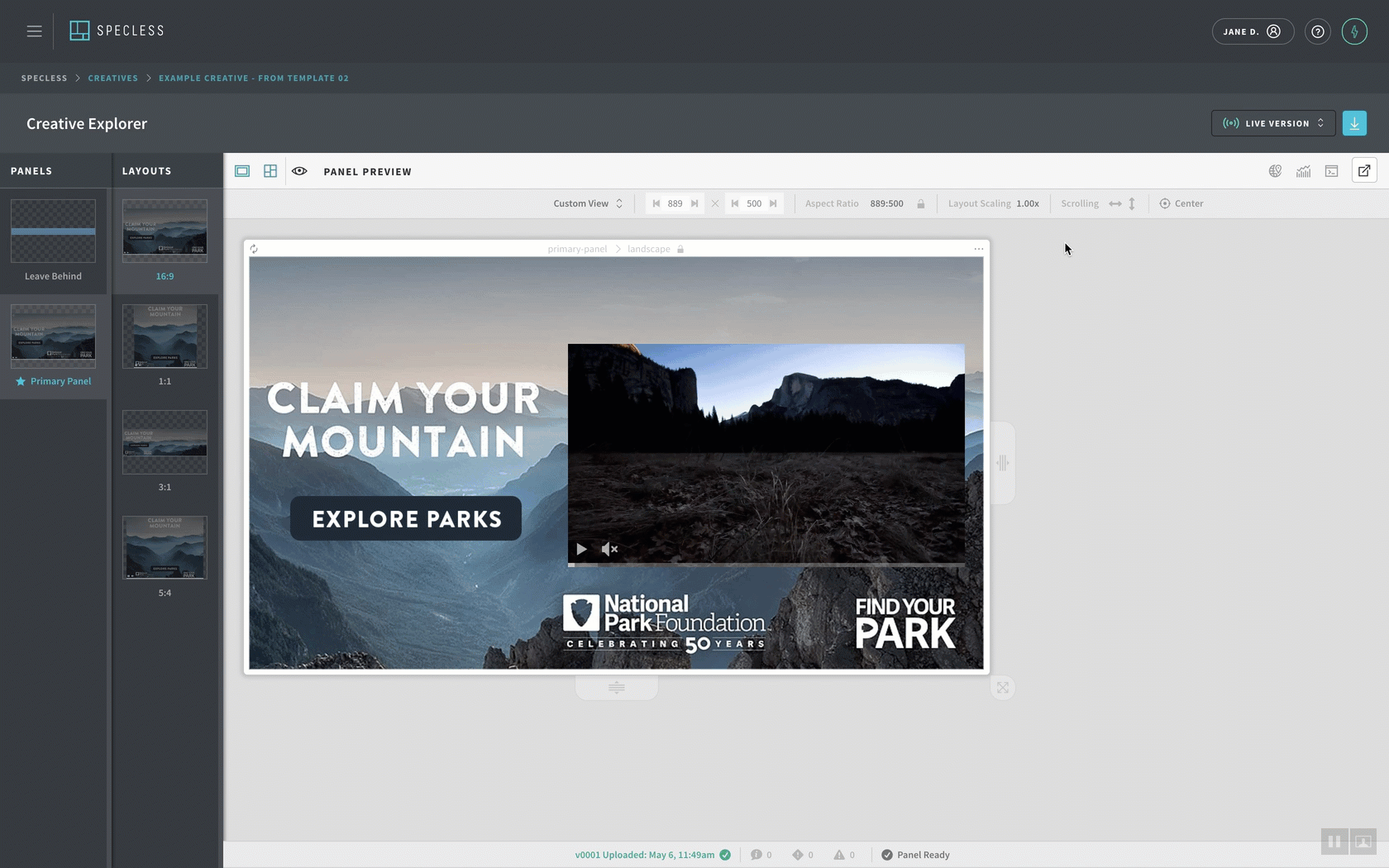The height and width of the screenshot is (868, 1389).
Task: Open the analytics chart icon
Action: pos(1303,171)
